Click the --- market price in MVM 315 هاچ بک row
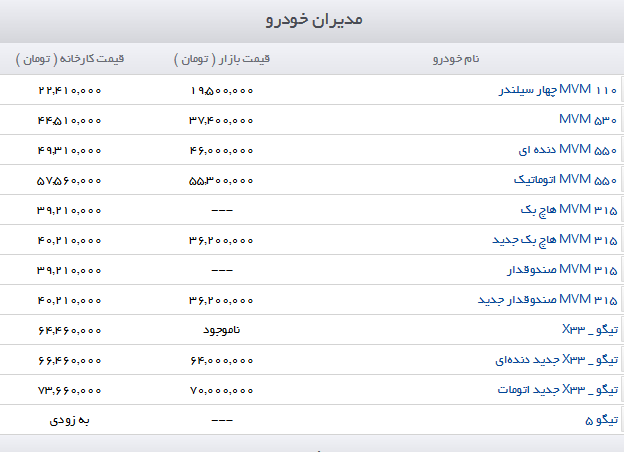624x452 pixels. (x=222, y=210)
